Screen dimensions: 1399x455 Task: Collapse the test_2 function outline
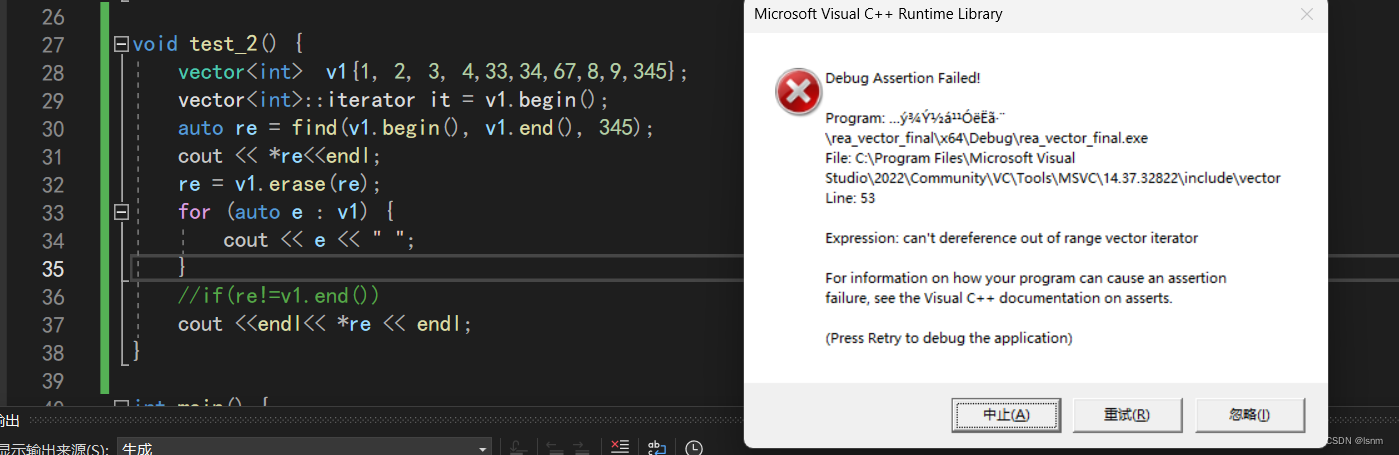point(121,44)
